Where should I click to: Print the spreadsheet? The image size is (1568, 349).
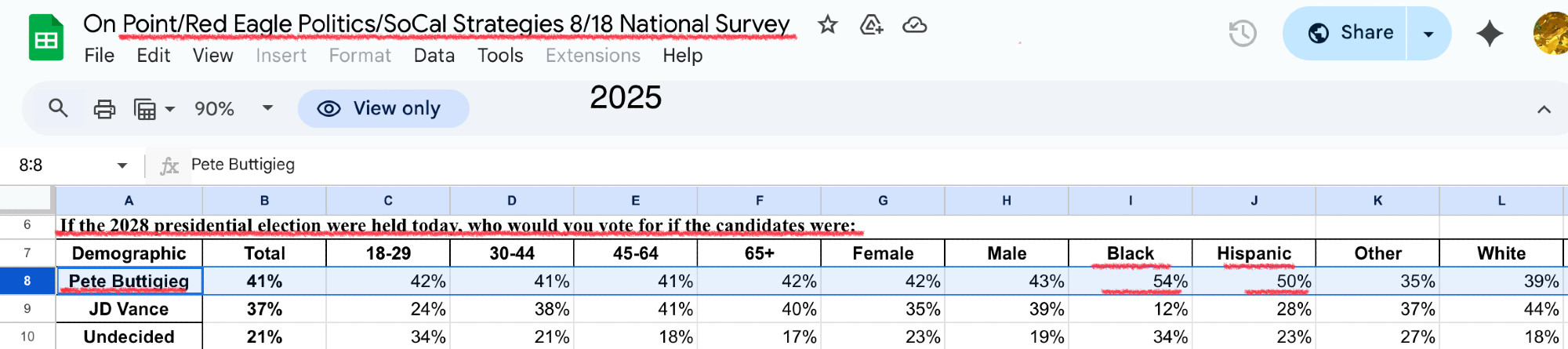(104, 108)
